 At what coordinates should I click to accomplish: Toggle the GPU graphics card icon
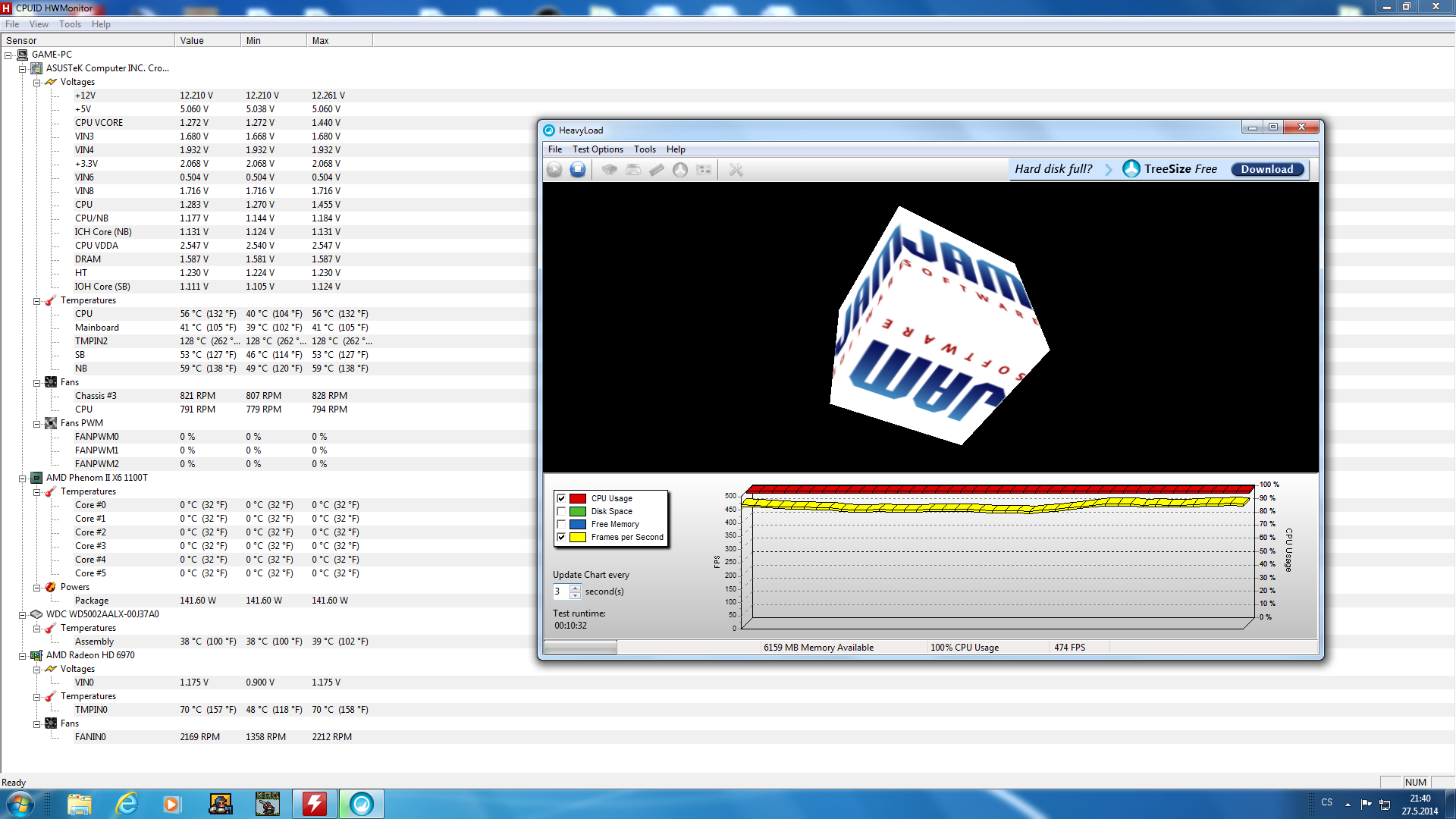(x=704, y=170)
